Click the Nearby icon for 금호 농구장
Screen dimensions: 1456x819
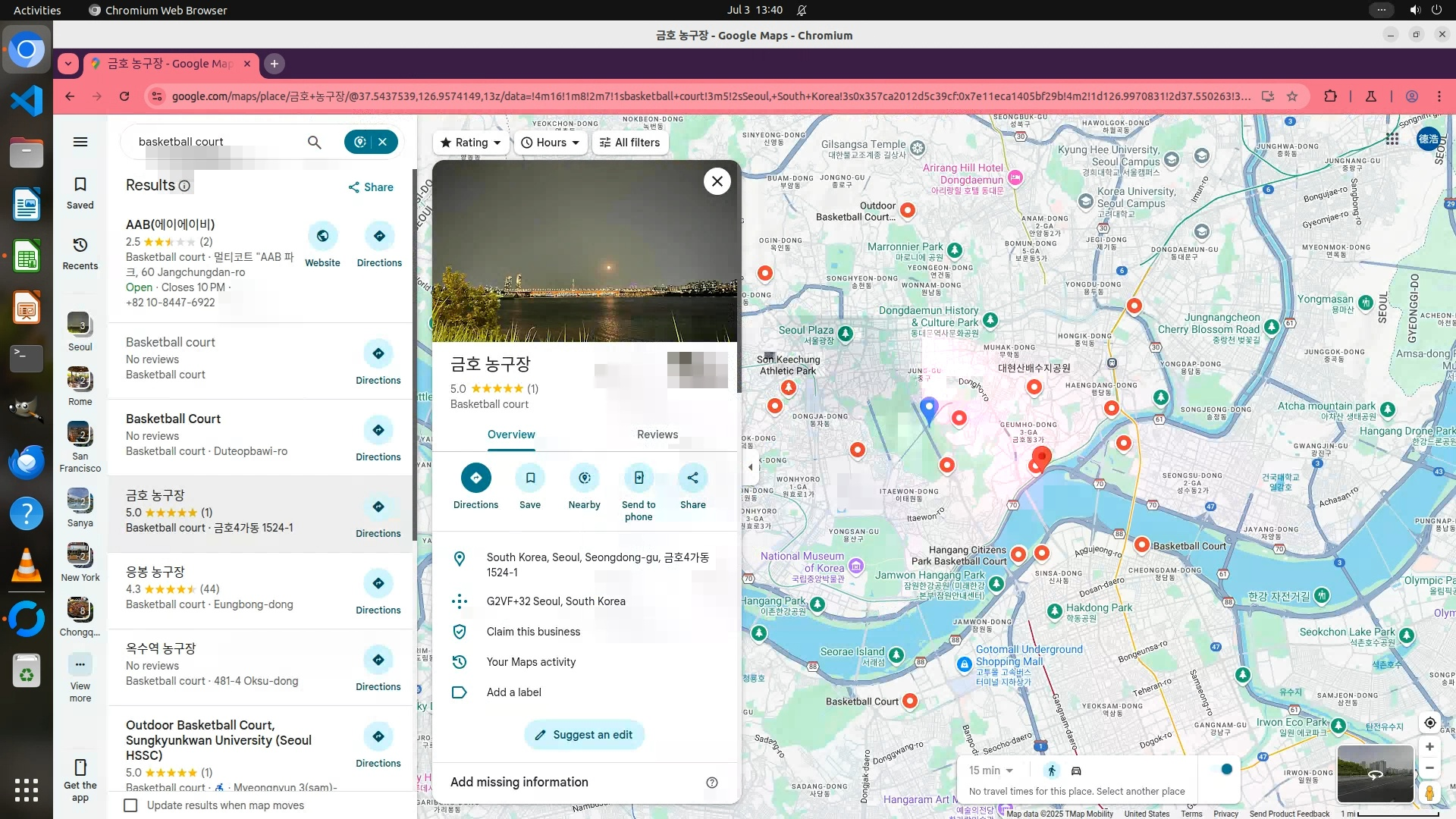click(x=584, y=479)
